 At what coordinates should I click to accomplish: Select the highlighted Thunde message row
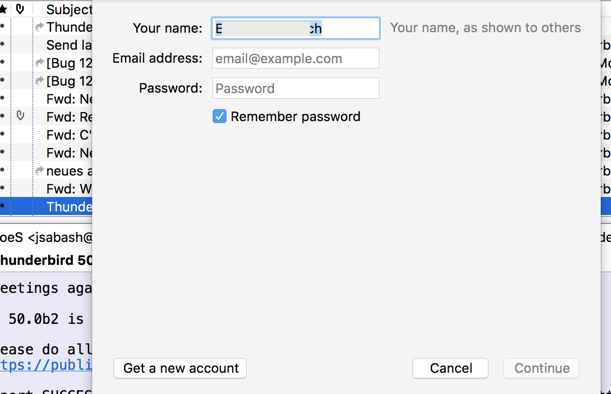click(46, 207)
